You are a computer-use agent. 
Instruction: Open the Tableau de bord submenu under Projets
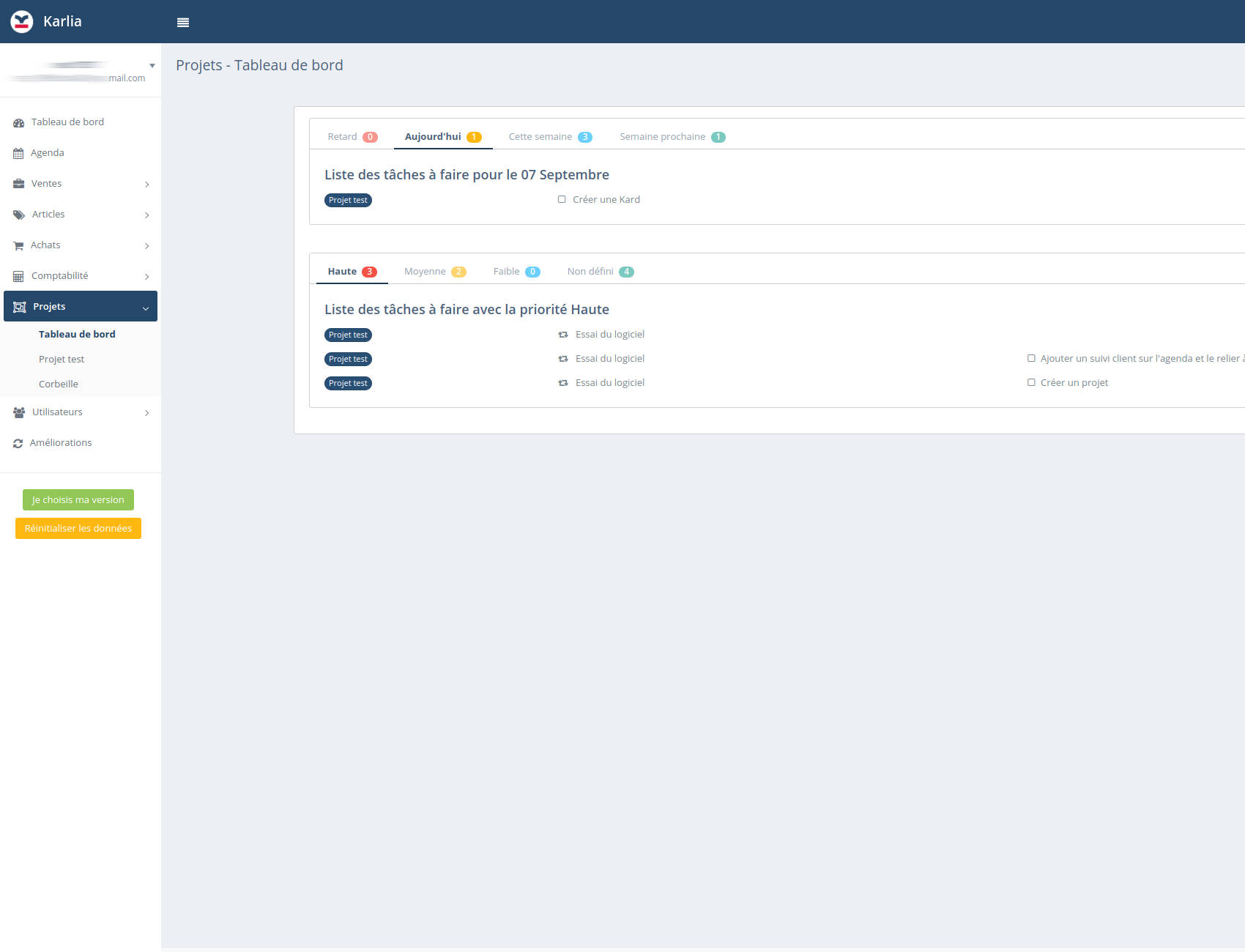click(77, 334)
